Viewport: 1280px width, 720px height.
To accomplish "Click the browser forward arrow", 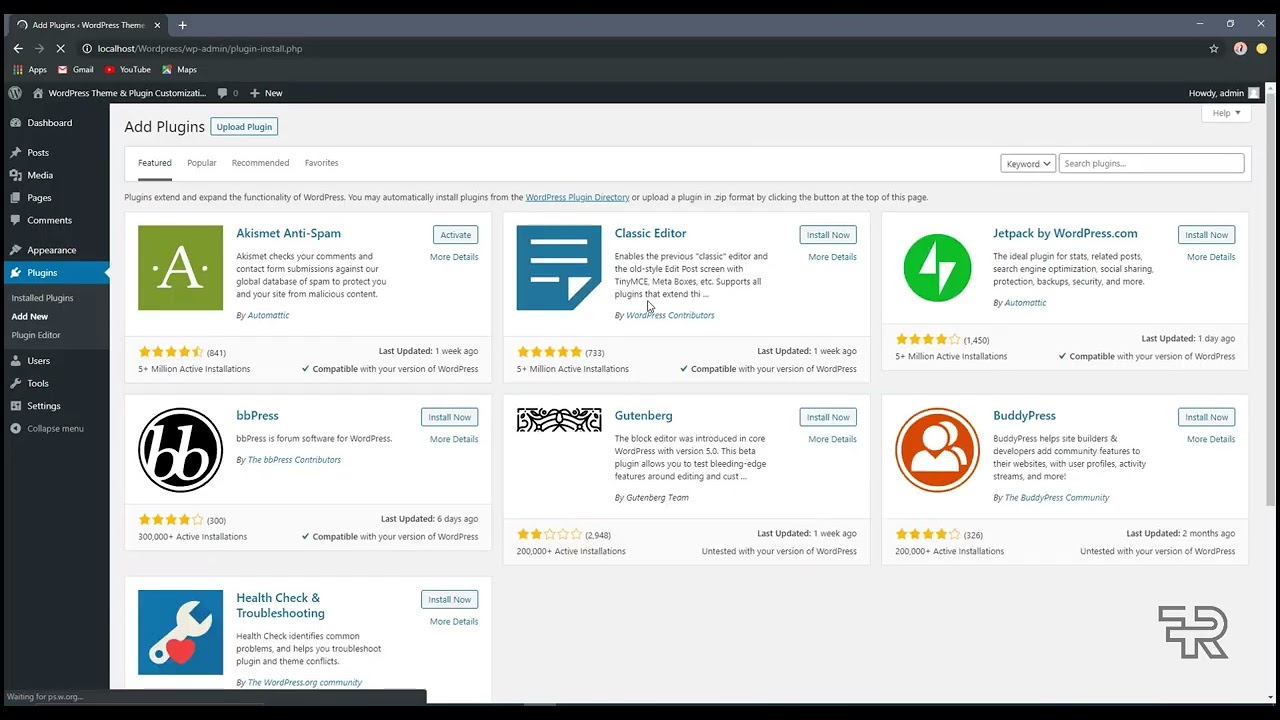I will pyautogui.click(x=39, y=48).
